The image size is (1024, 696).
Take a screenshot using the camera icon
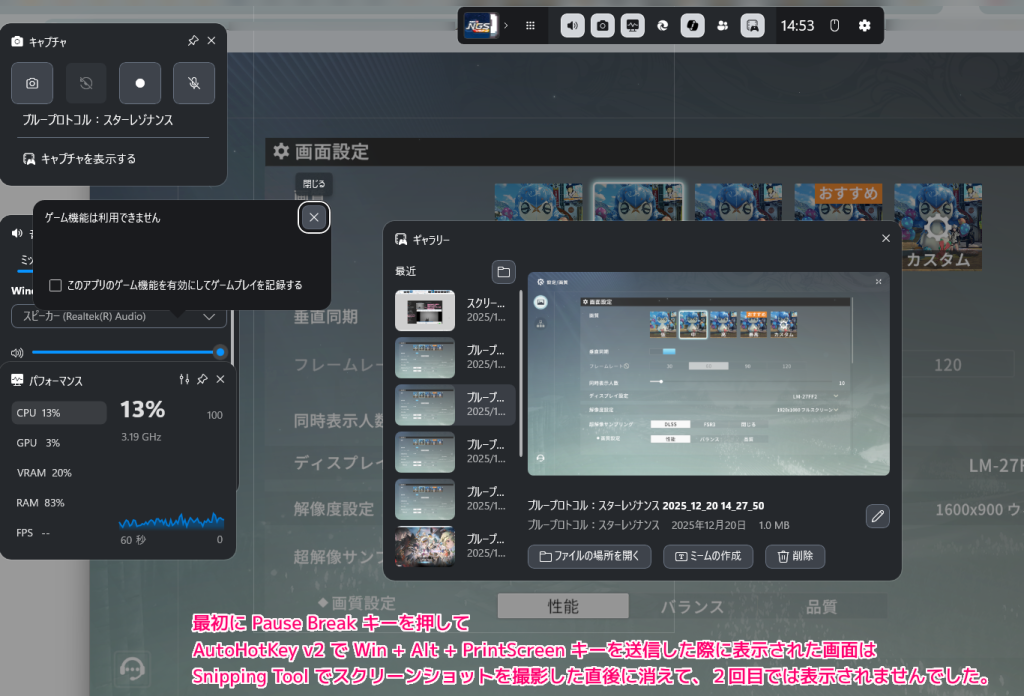(x=31, y=83)
